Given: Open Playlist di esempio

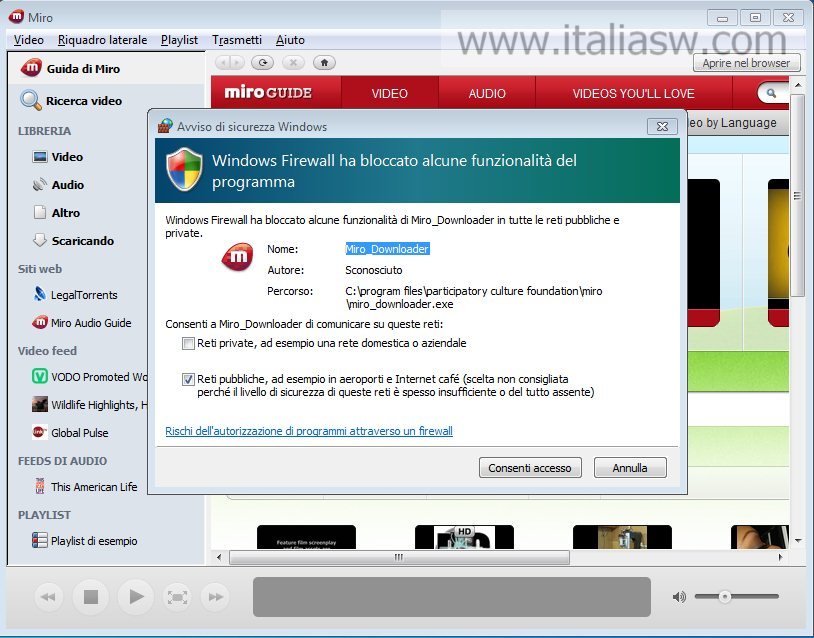Looking at the screenshot, I should point(85,541).
